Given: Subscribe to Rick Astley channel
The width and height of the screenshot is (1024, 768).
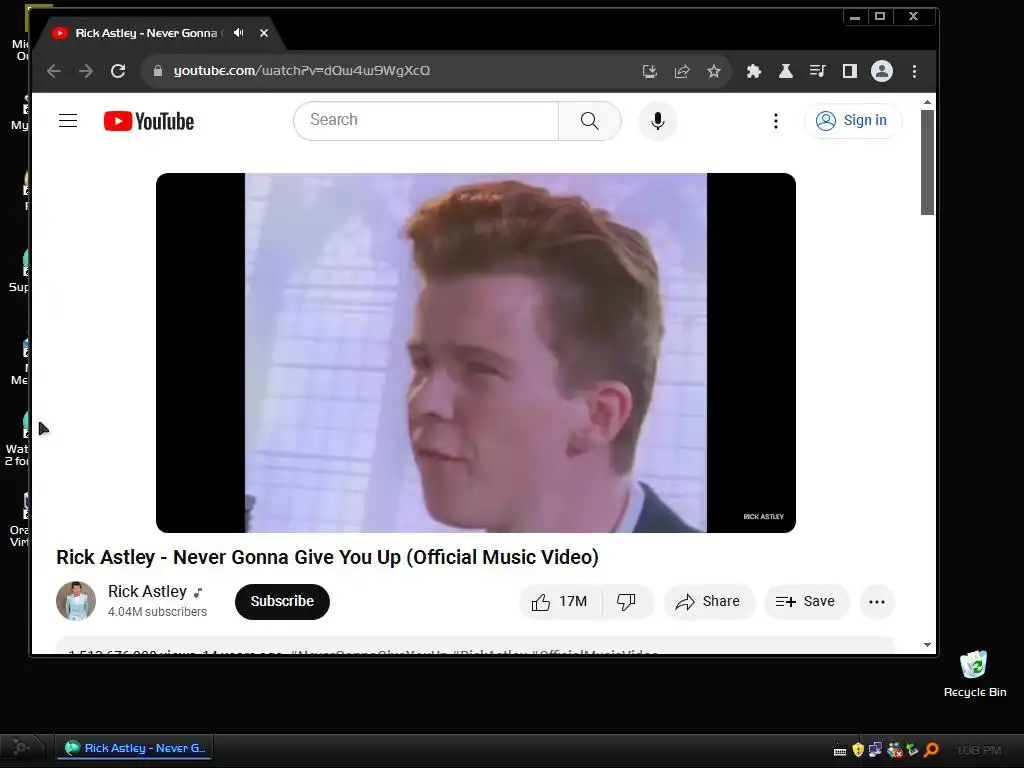Looking at the screenshot, I should [x=282, y=601].
